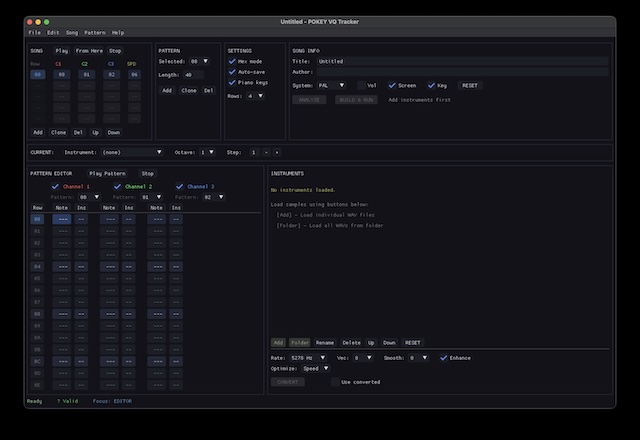Clone the selected pattern
Viewport: 640px width, 440px height.
pos(188,90)
